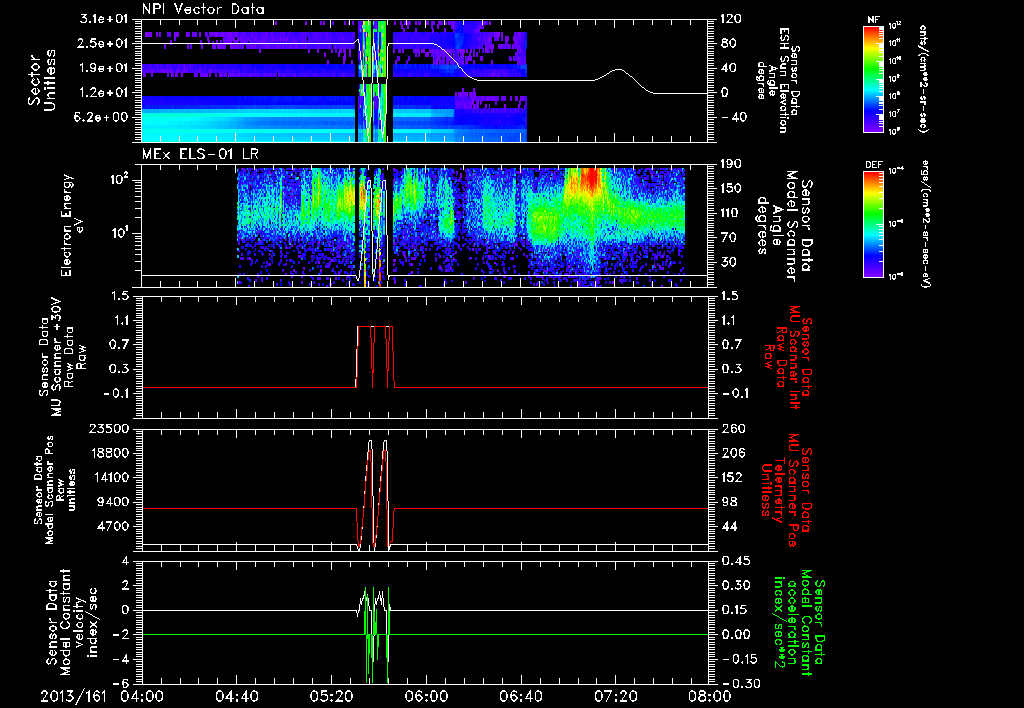Image resolution: width=1024 pixels, height=708 pixels.
Task: Select the 08:00 time axis end label
Action: (709, 695)
